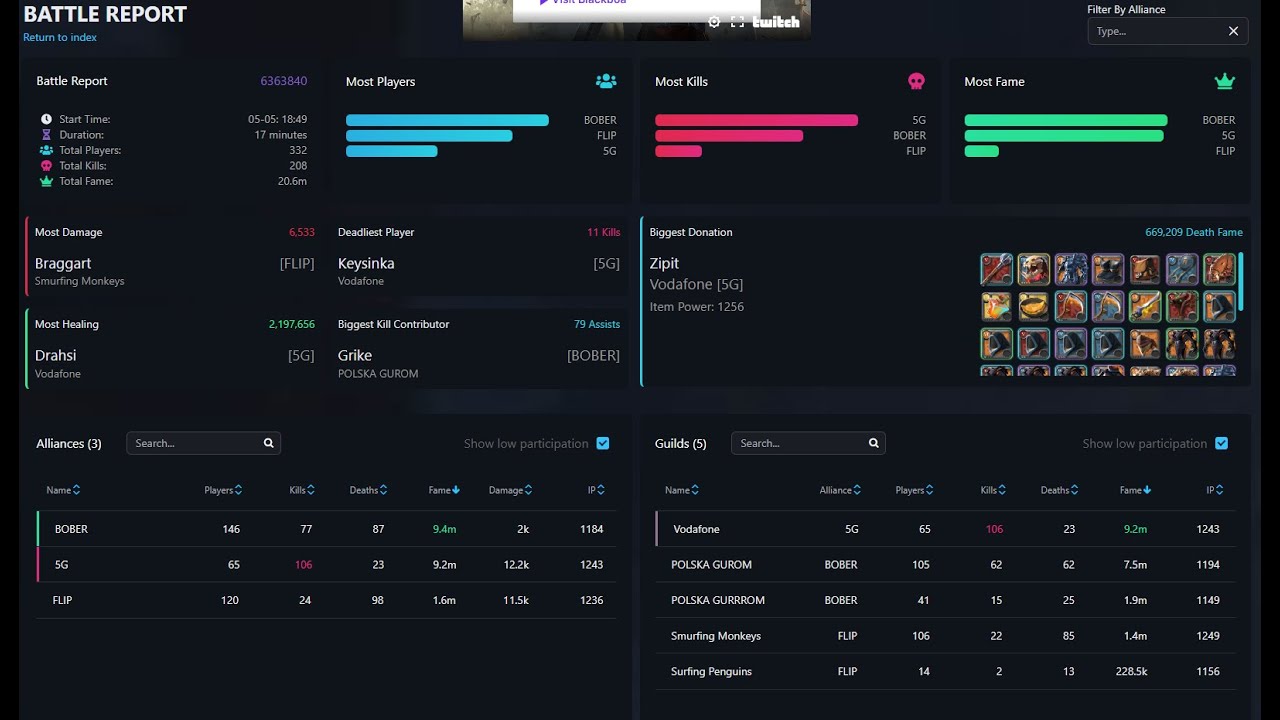Select the skull-headed mount item icon

click(x=1033, y=269)
